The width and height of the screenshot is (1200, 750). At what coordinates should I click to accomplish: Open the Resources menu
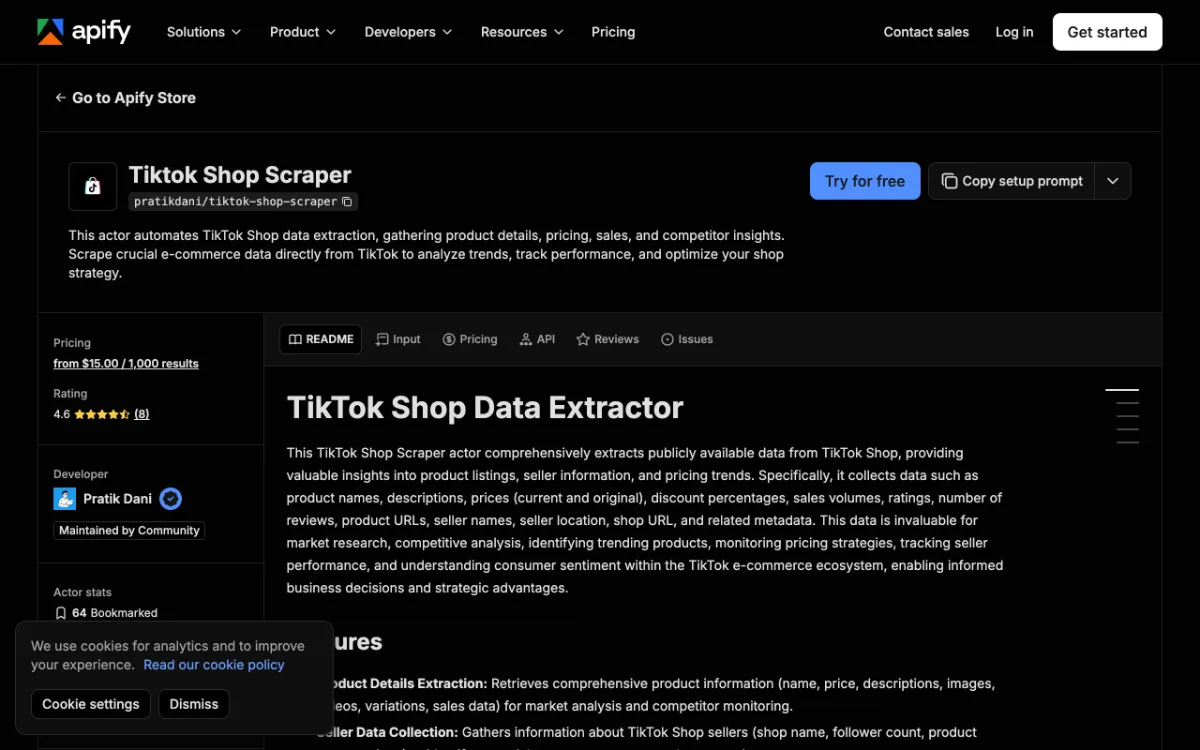[x=522, y=32]
